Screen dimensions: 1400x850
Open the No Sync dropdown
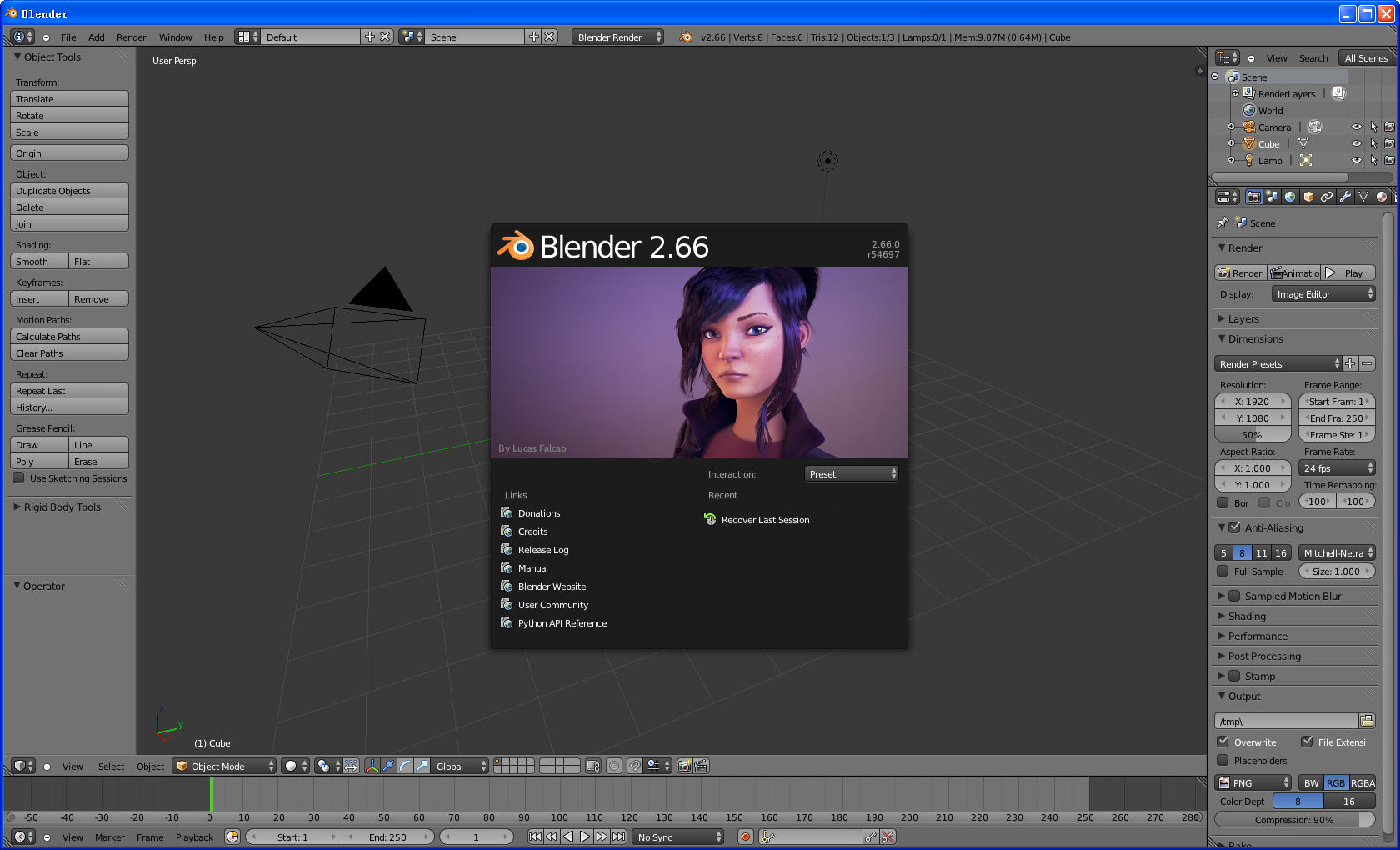point(678,837)
